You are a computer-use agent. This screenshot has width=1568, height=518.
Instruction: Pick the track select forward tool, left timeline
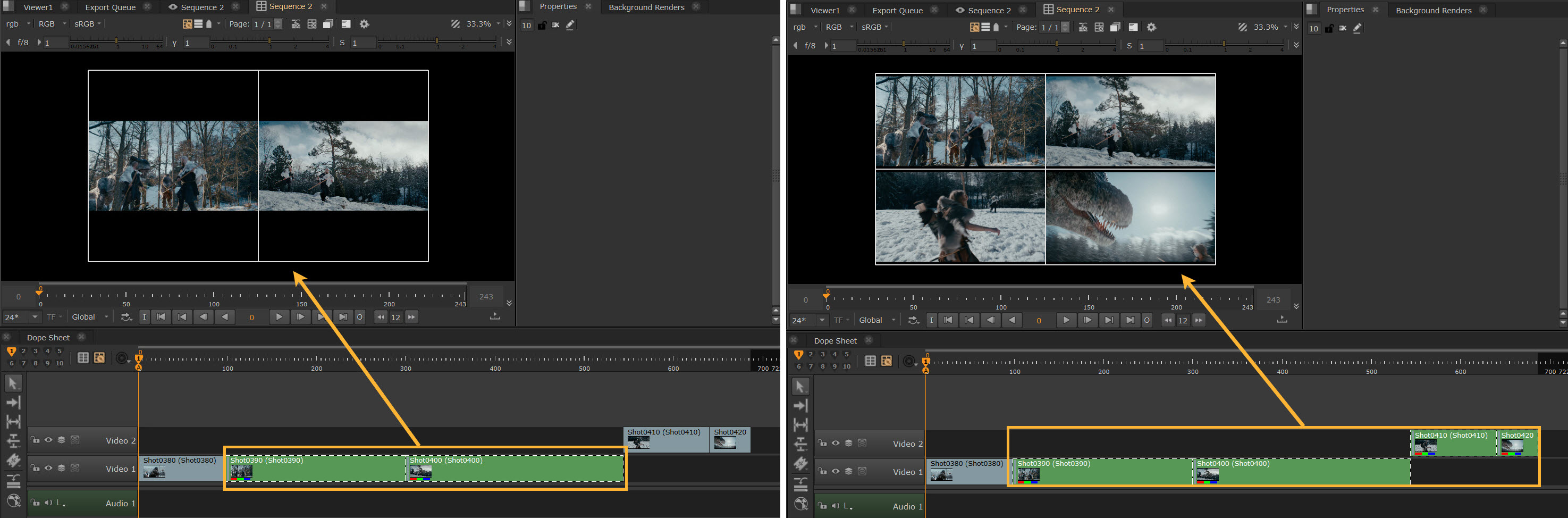coord(13,403)
